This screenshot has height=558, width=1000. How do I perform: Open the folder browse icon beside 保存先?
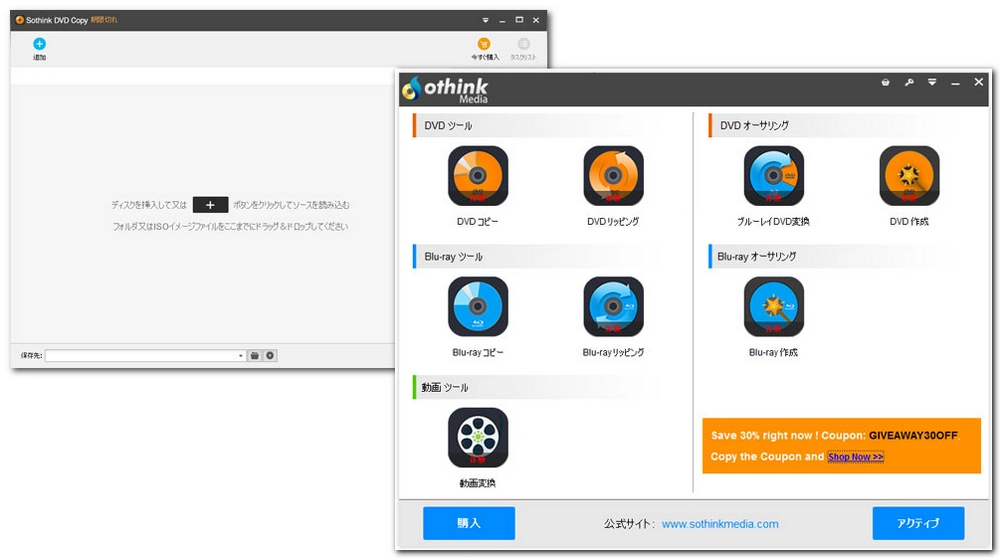(x=254, y=356)
